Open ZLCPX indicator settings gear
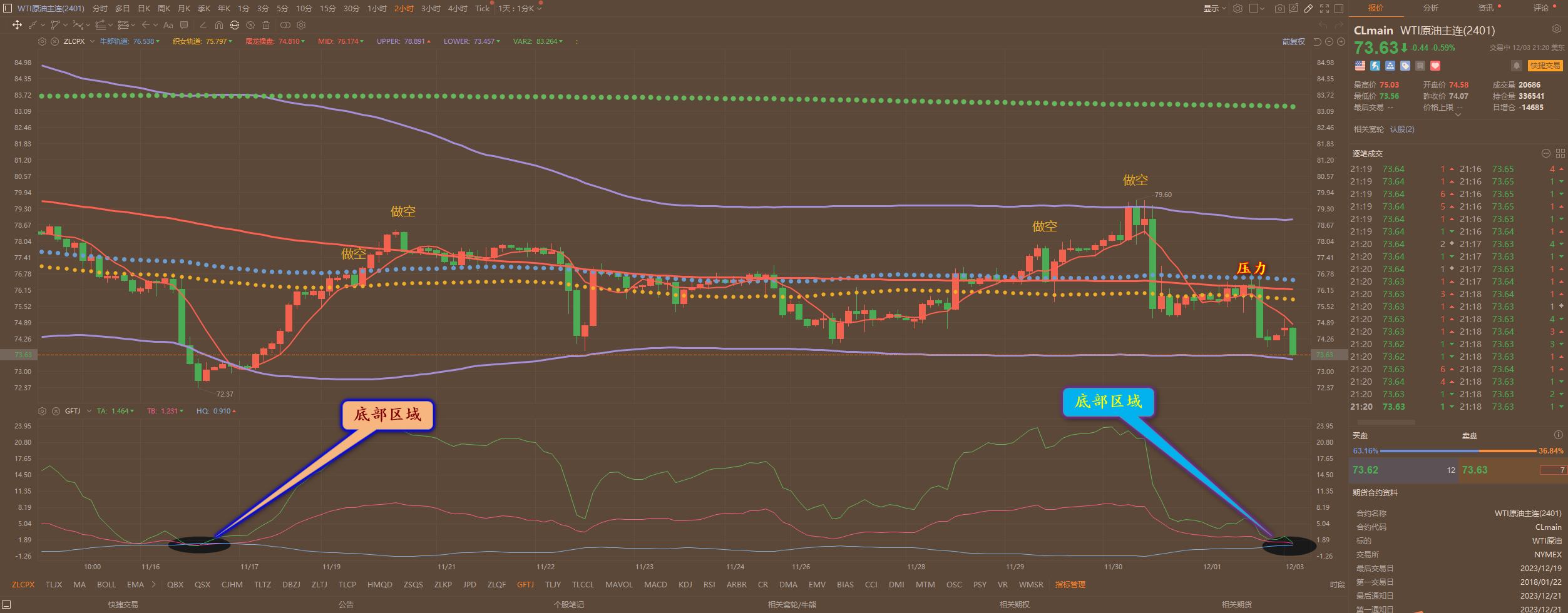This screenshot has height=613, width=1568. pyautogui.click(x=42, y=41)
